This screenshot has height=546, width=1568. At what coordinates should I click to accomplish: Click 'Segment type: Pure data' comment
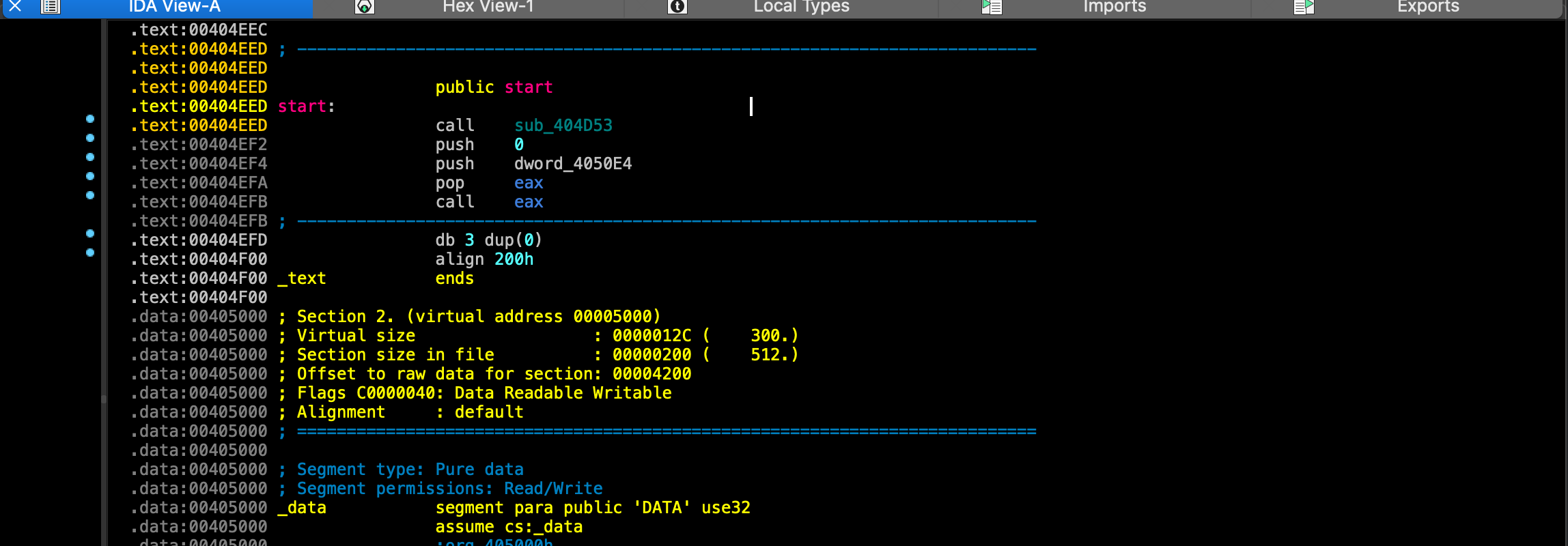[402, 470]
